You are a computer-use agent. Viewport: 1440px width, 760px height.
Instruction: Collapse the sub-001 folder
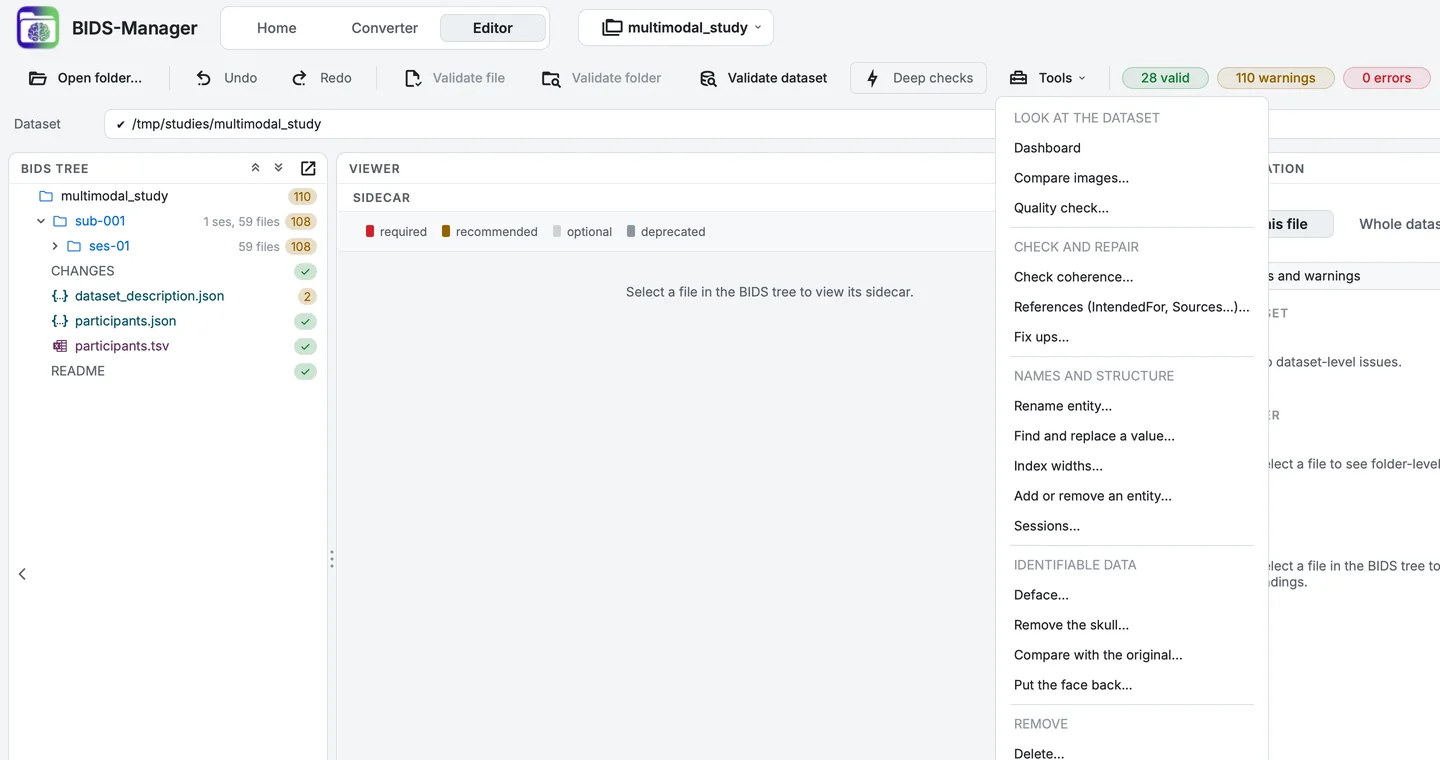(41, 221)
